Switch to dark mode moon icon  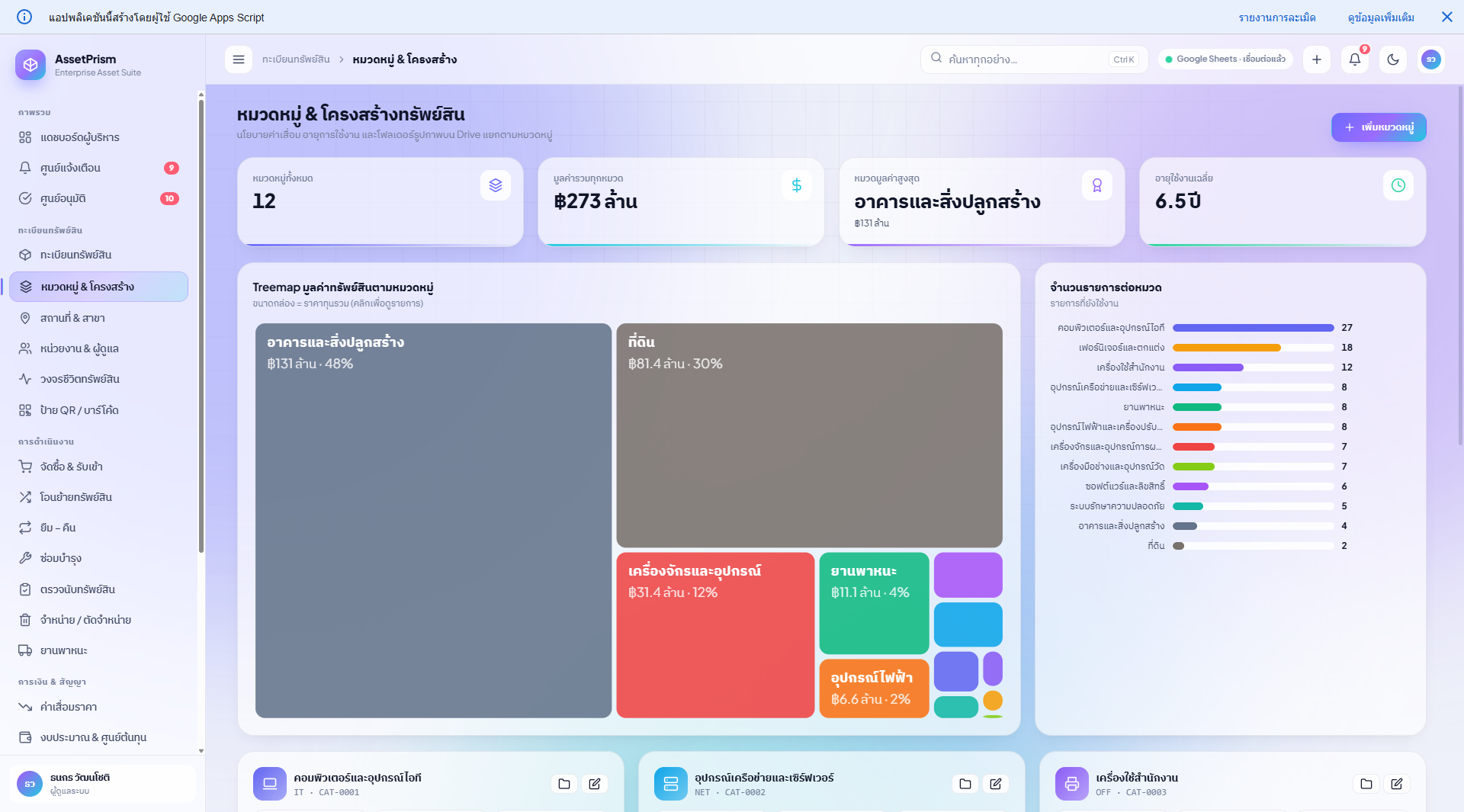point(1393,59)
